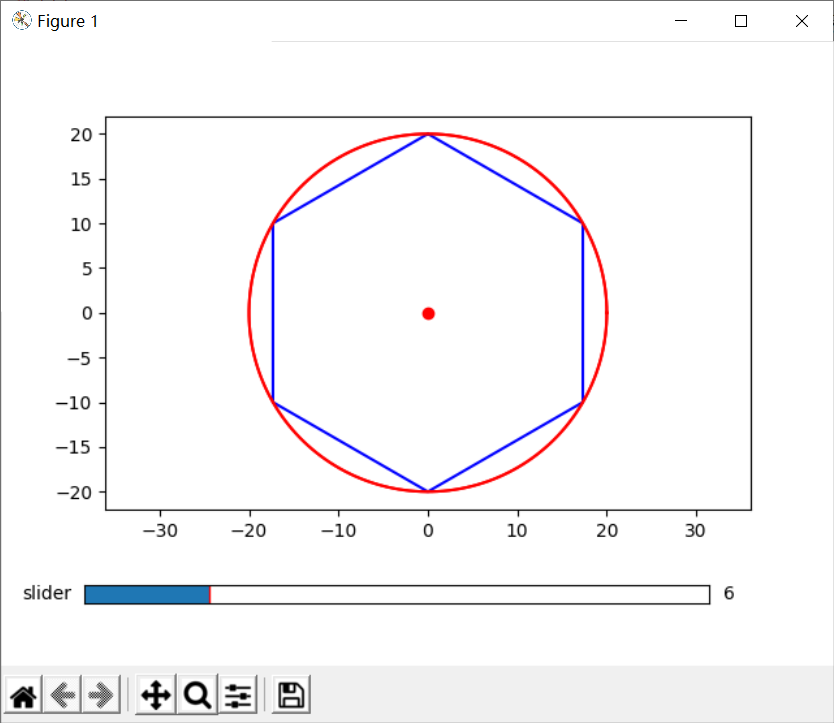Click the Home reset view icon
The image size is (834, 723).
[x=23, y=695]
